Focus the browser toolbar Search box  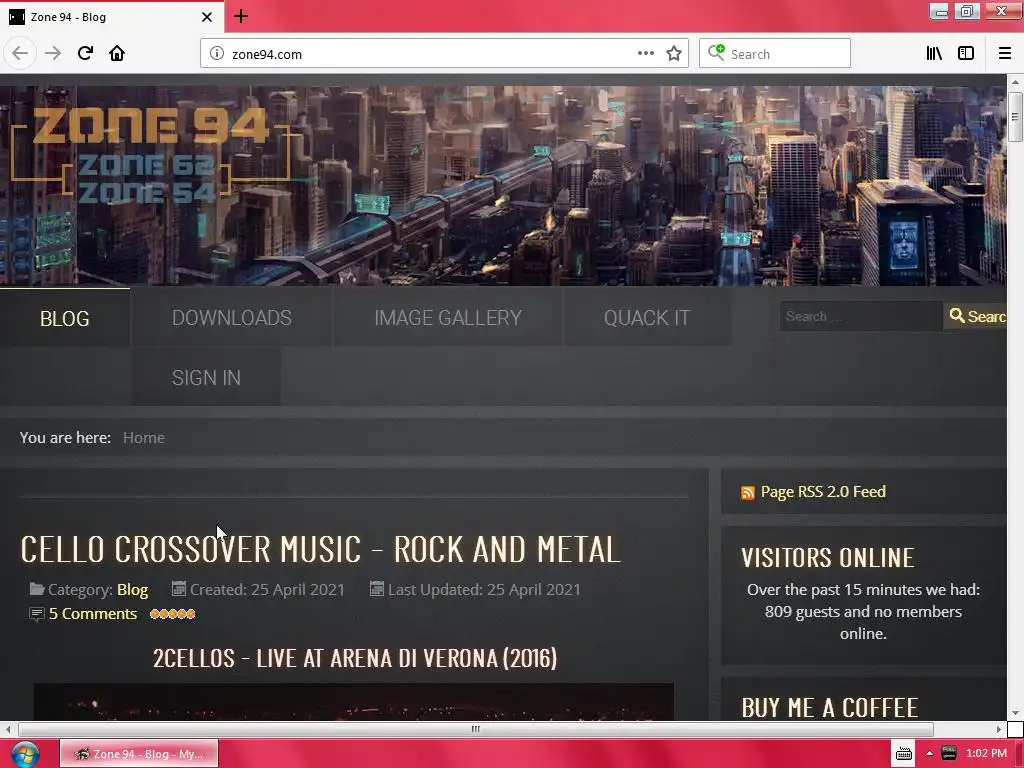click(x=775, y=54)
